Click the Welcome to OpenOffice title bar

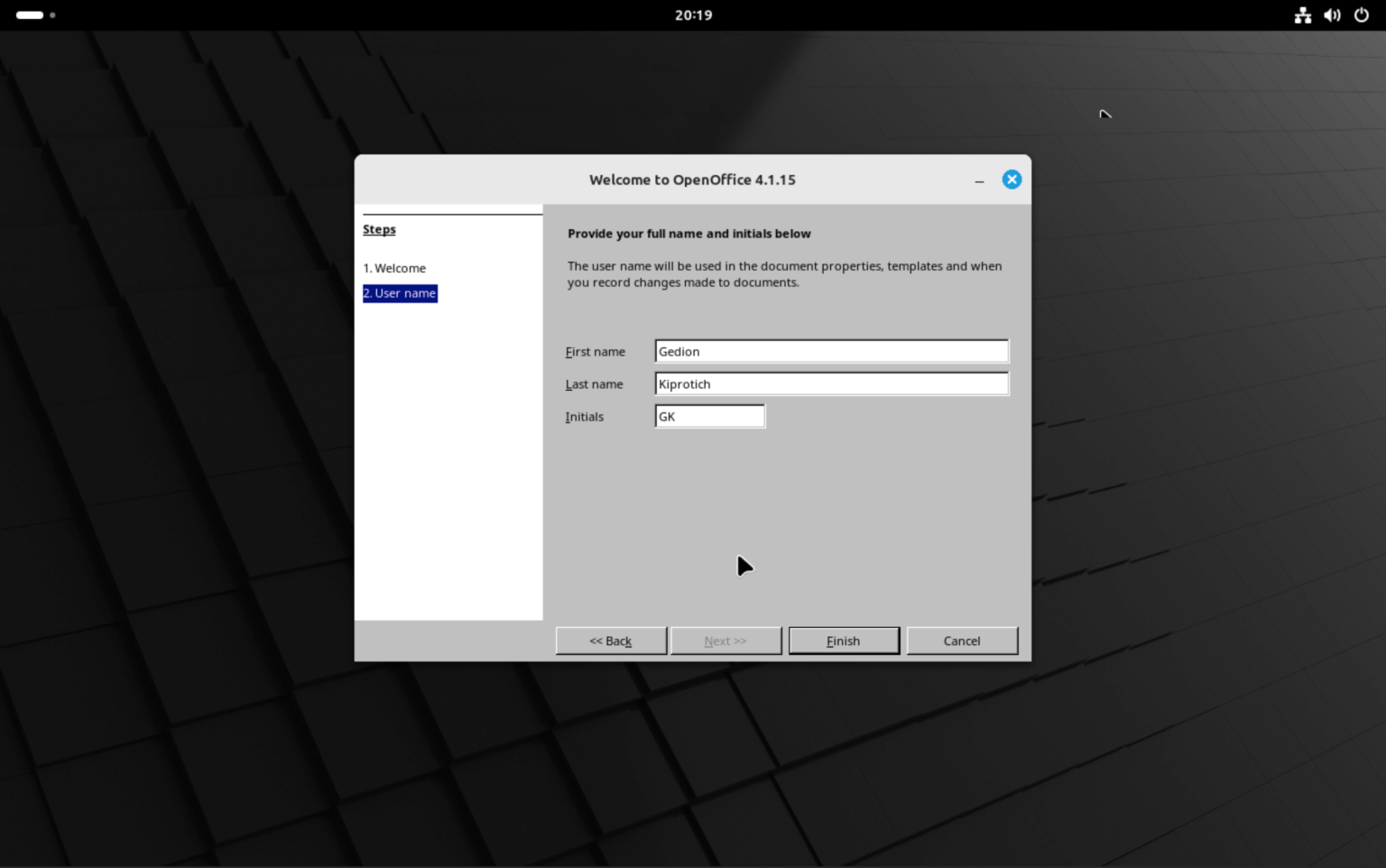(x=693, y=180)
